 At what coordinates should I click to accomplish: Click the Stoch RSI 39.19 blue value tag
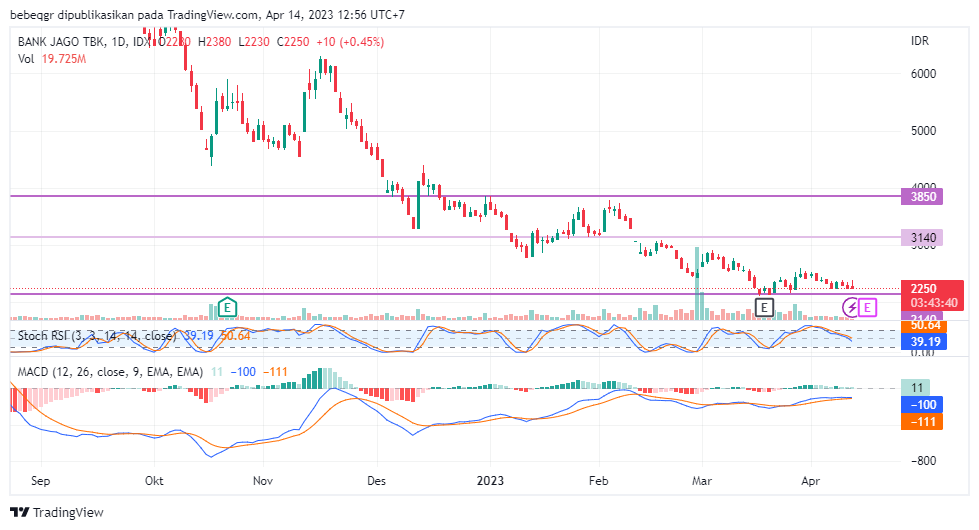coord(925,341)
